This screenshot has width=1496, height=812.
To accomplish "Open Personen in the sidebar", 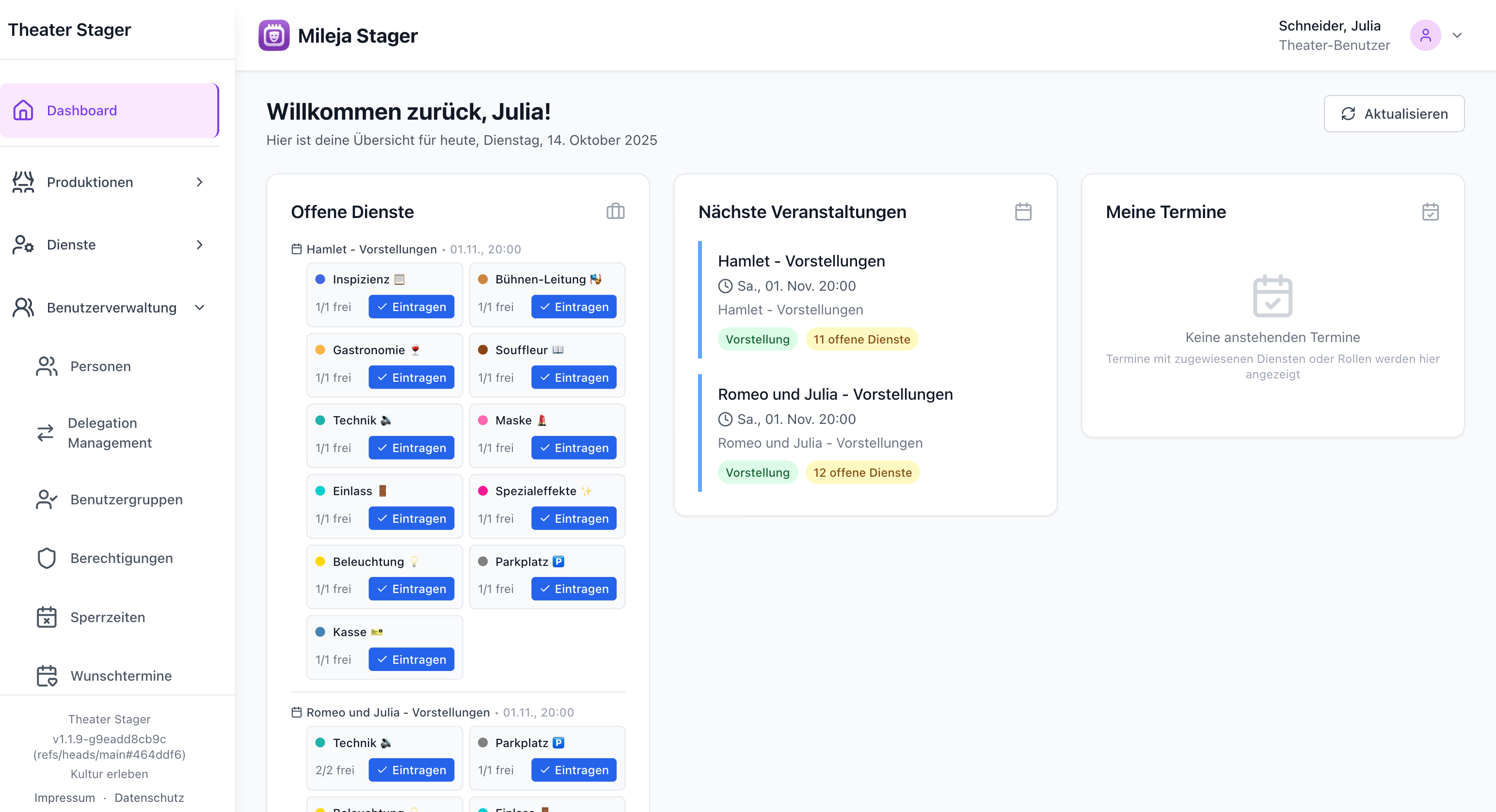I will click(100, 366).
